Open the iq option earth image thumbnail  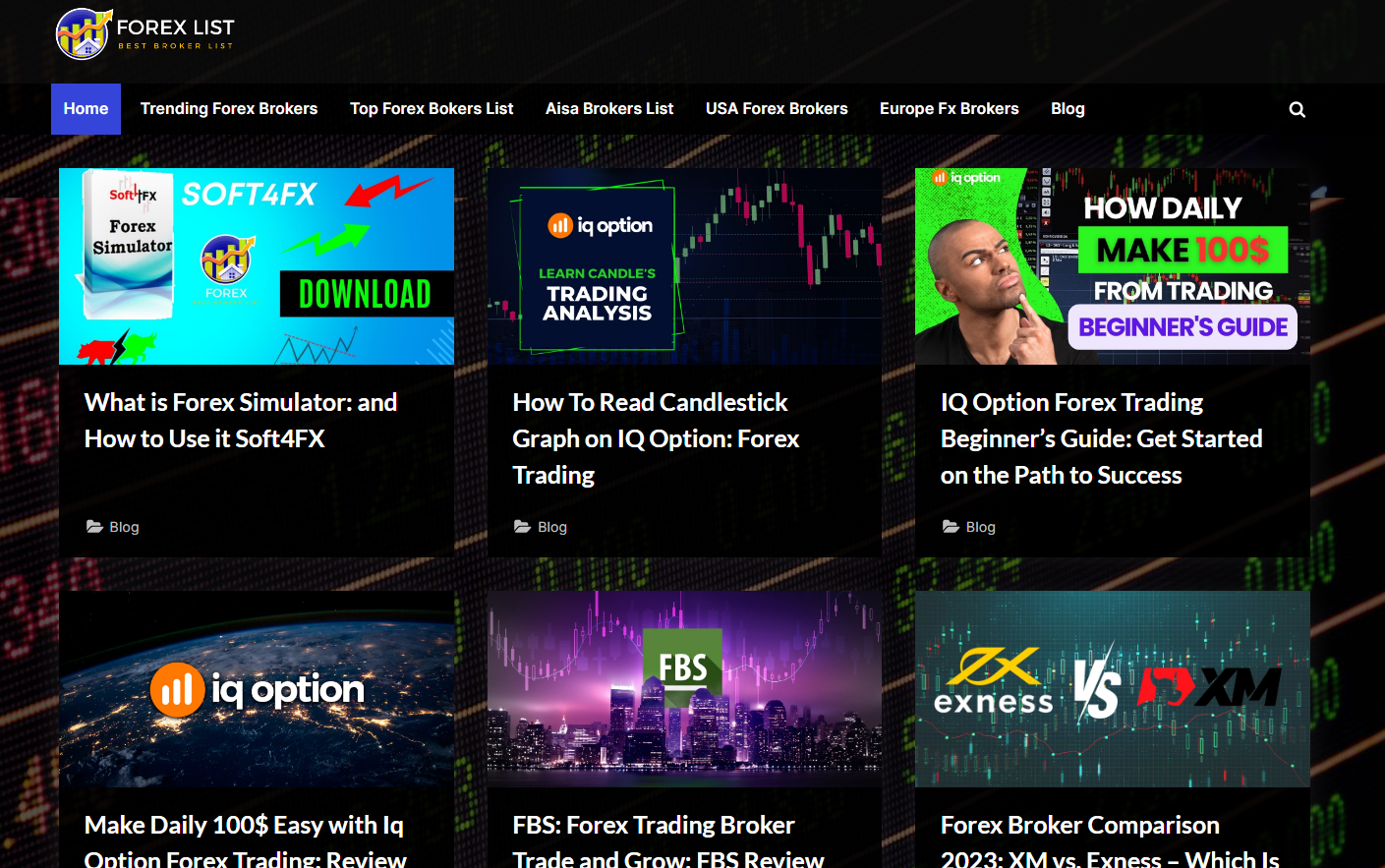(257, 689)
